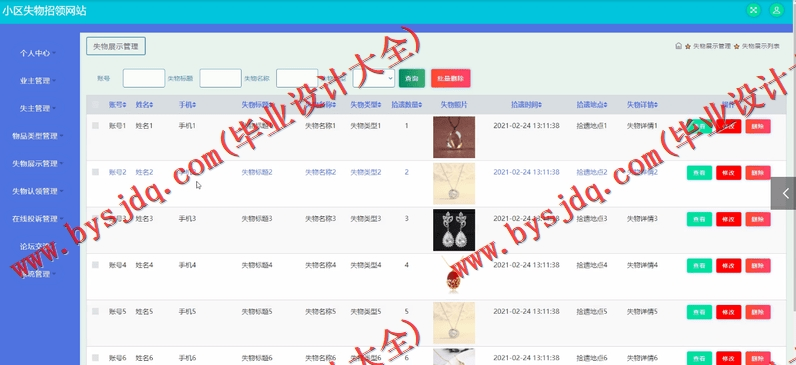The image size is (796, 365).
Task: Click 查看 button for 账号3 row
Action: tap(699, 219)
